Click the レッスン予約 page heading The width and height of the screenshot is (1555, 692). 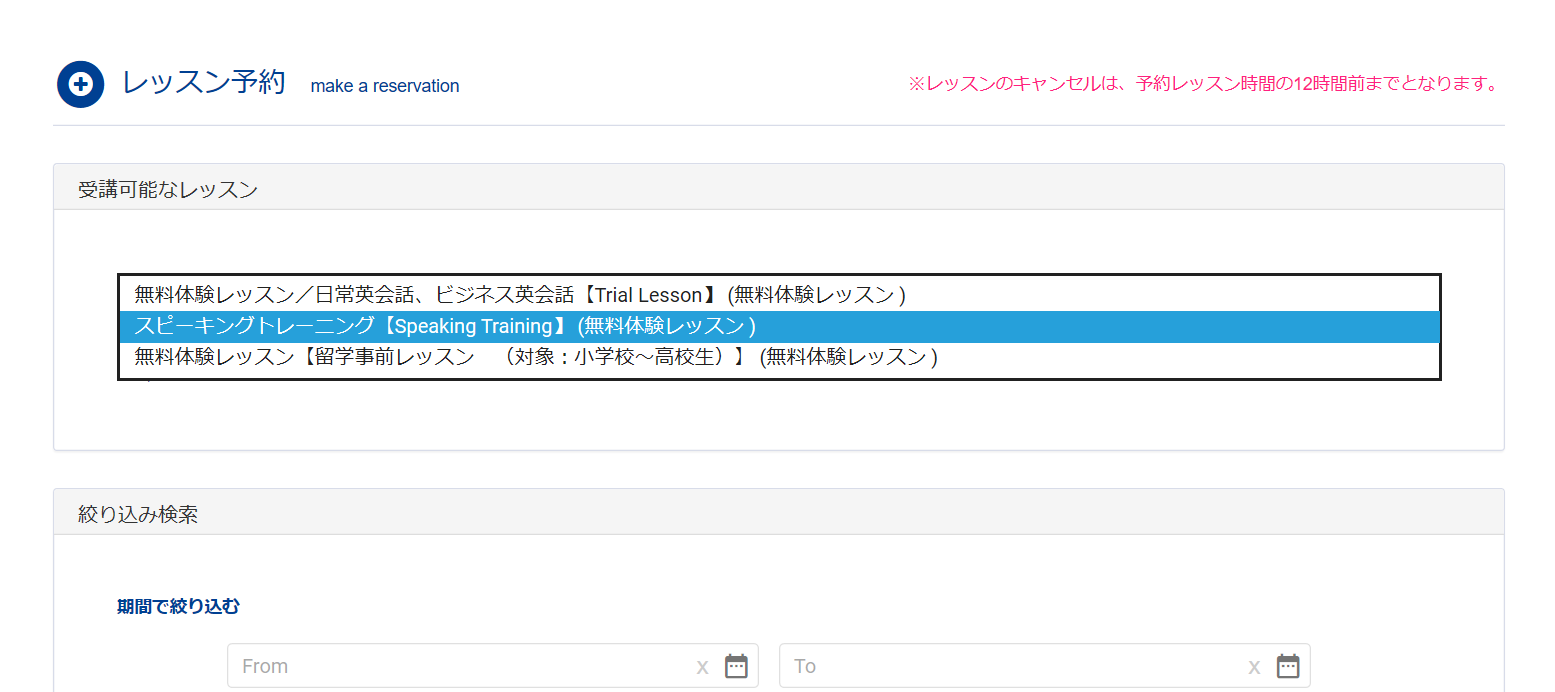click(204, 83)
